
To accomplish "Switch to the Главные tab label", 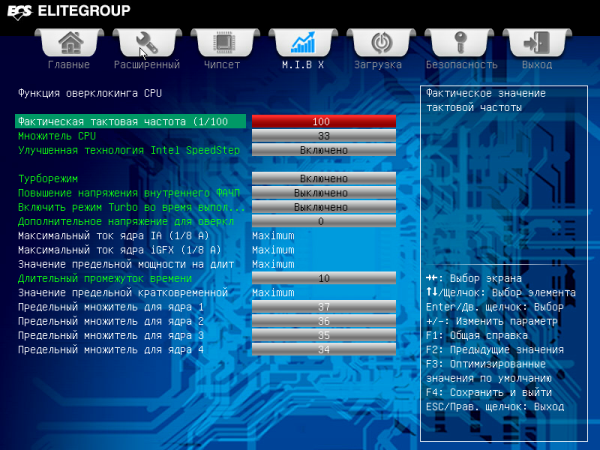I will [x=69, y=65].
